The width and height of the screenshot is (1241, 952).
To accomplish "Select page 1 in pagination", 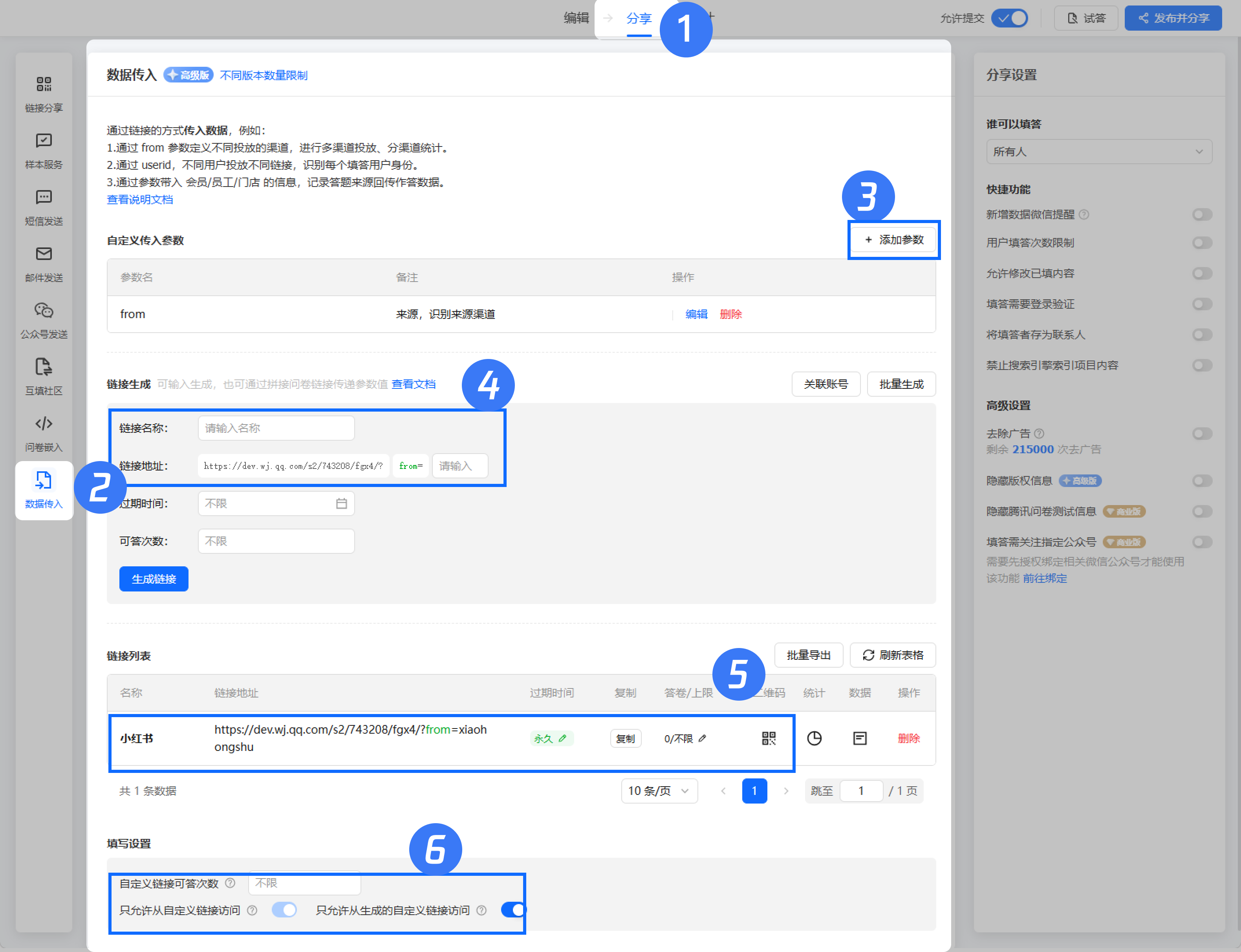I will [x=754, y=791].
